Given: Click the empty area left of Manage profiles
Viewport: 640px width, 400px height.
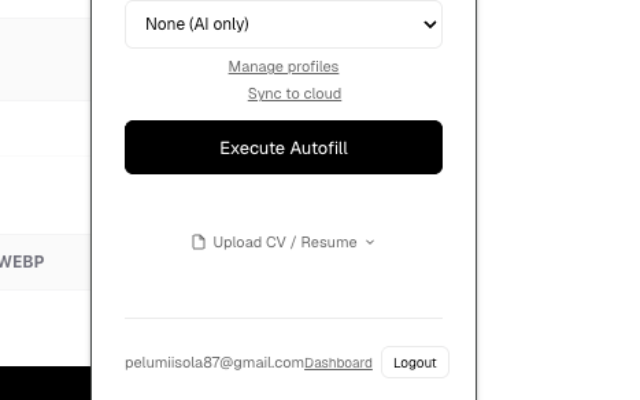Looking at the screenshot, I should (x=170, y=67).
